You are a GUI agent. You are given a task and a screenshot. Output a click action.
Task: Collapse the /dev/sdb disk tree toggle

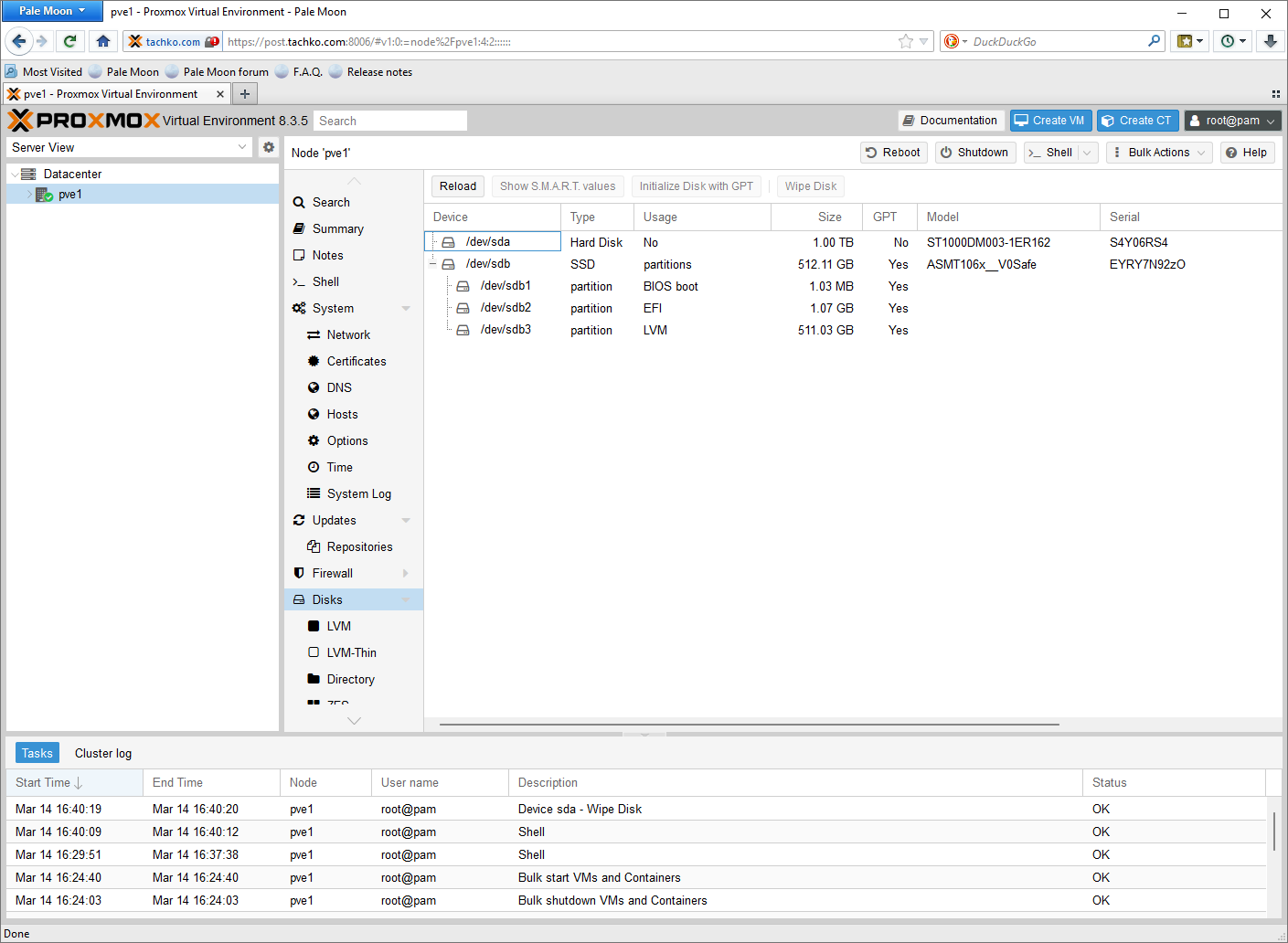tap(433, 264)
